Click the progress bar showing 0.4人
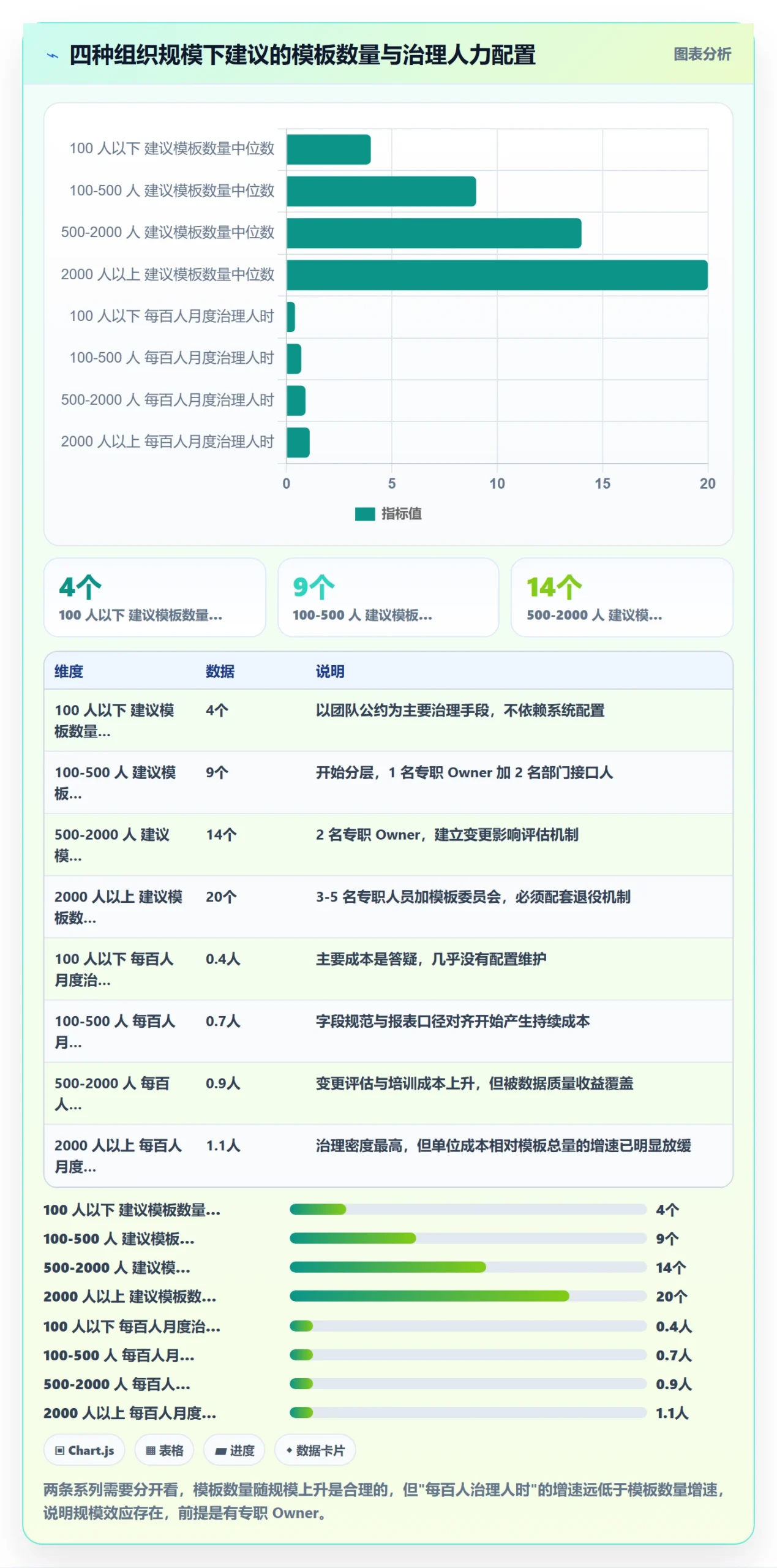 [x=468, y=1325]
